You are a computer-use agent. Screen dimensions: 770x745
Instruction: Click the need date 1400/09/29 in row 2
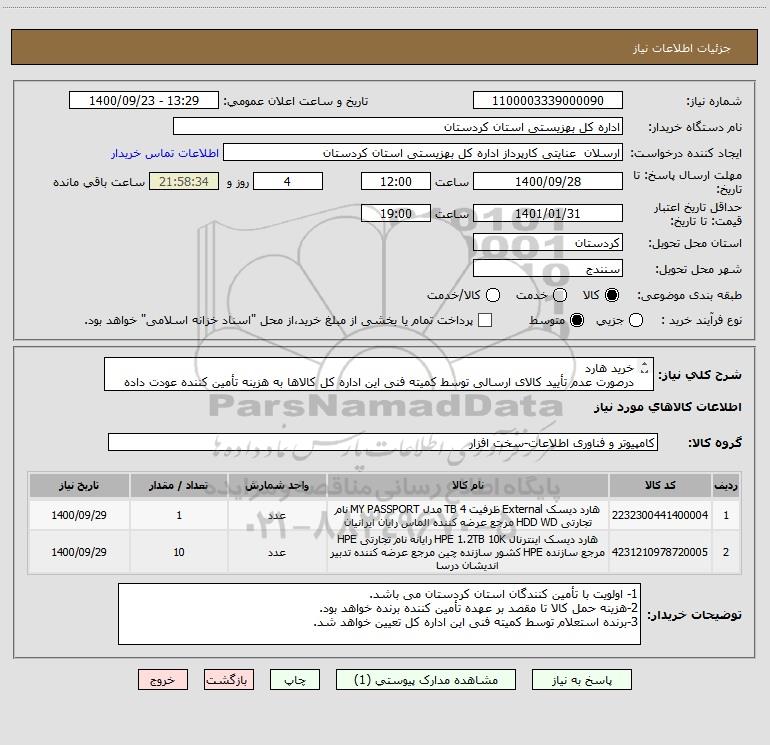pos(79,552)
